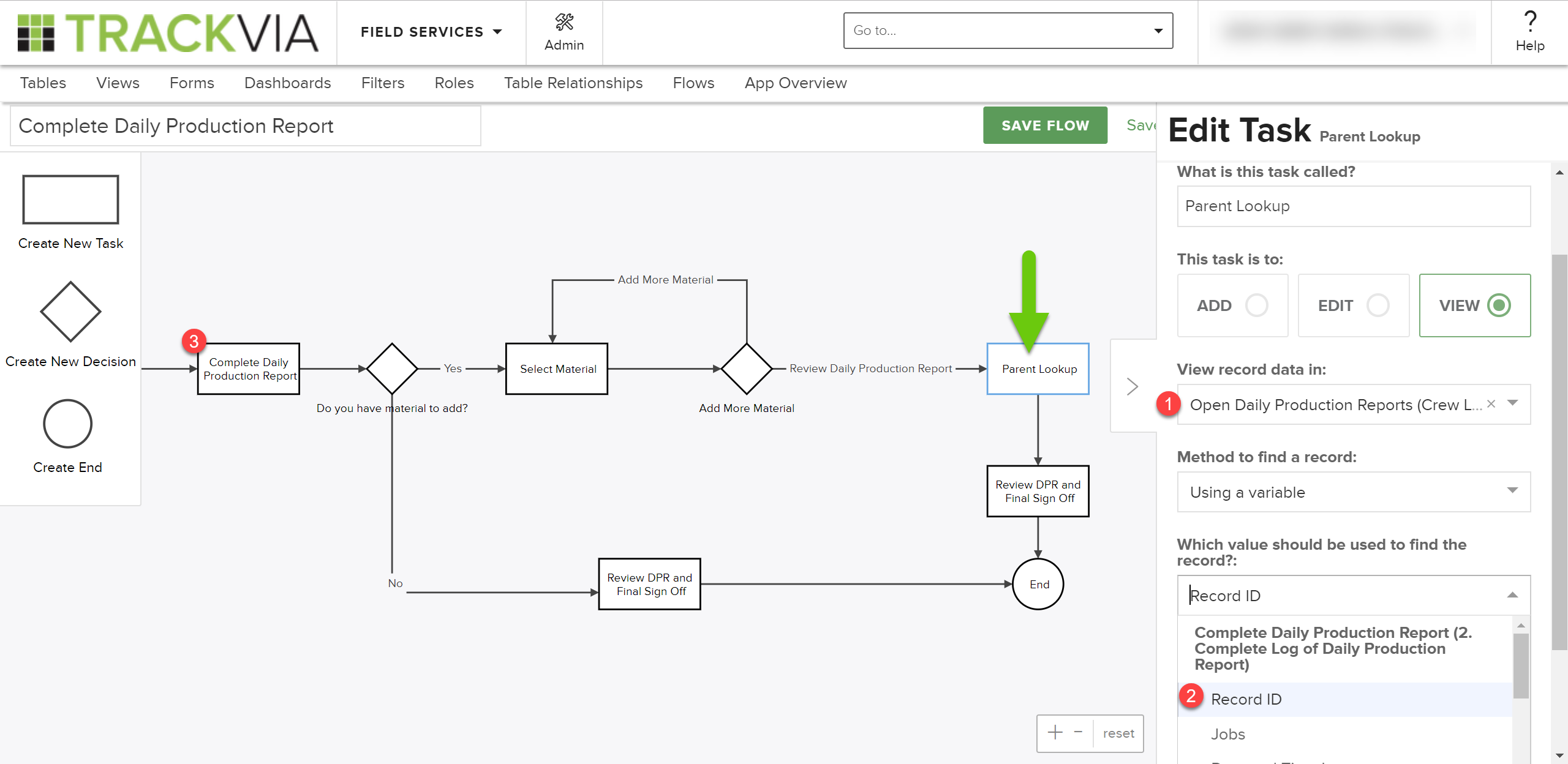Select the Create New Task rectangle shape
The height and width of the screenshot is (764, 1568).
pos(70,200)
